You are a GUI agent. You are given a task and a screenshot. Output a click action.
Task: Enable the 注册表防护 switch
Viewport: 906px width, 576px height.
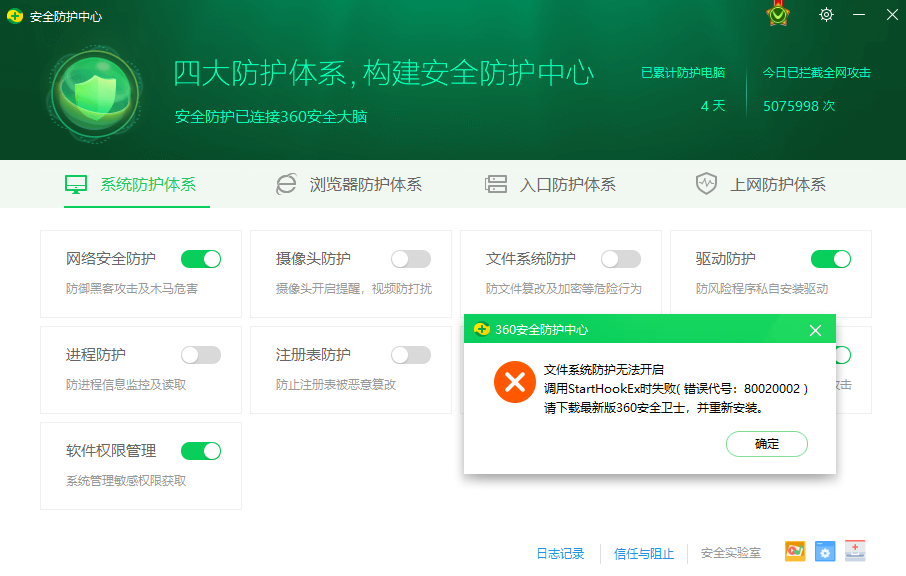tap(411, 355)
